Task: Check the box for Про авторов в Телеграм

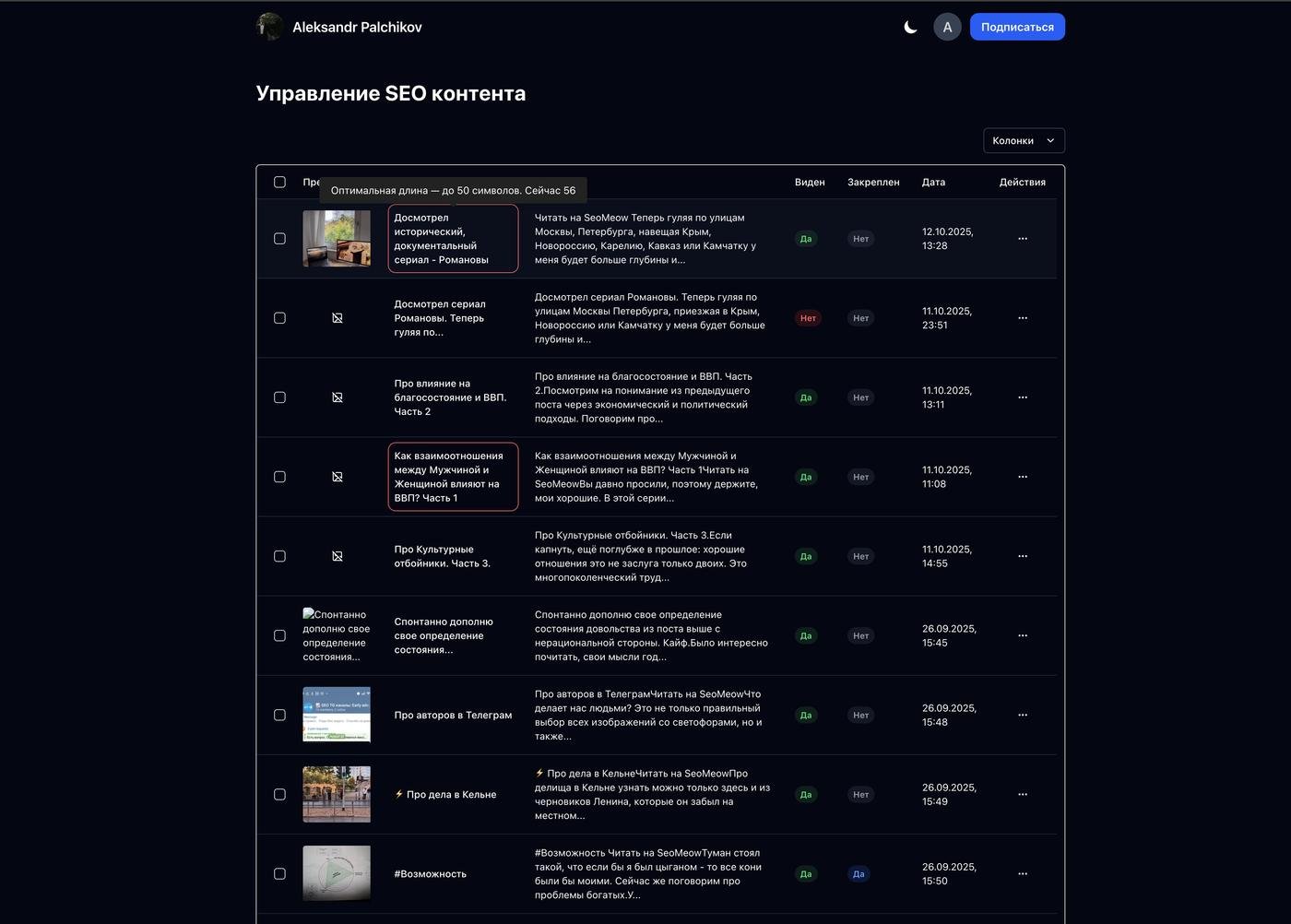Action: (279, 716)
